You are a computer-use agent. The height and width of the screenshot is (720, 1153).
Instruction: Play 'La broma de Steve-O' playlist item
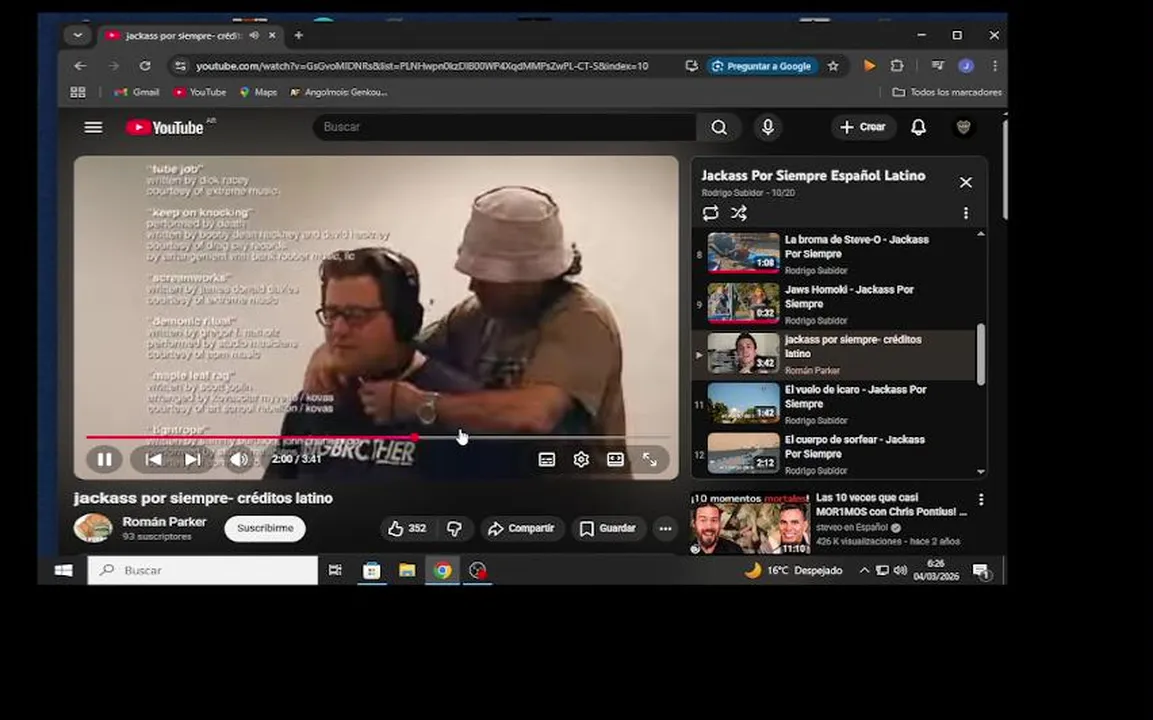(x=833, y=254)
